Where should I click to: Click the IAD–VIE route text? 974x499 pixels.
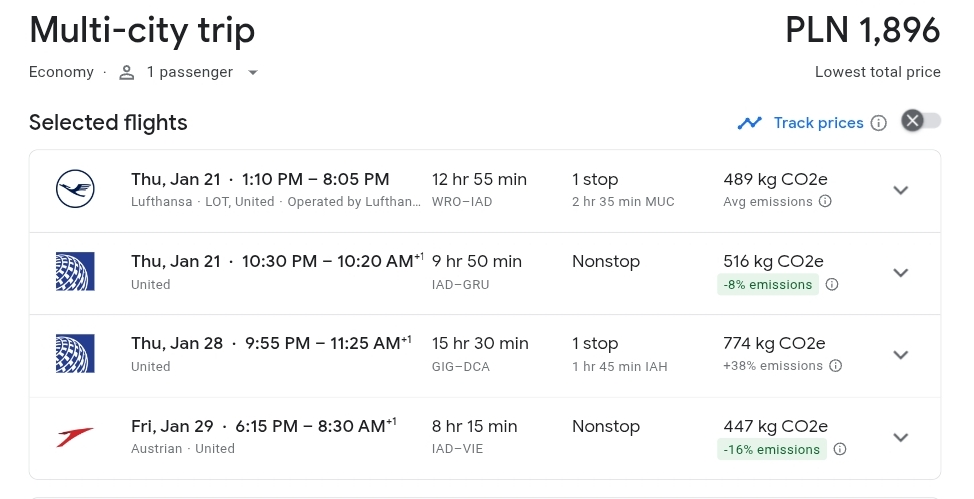[x=457, y=449]
